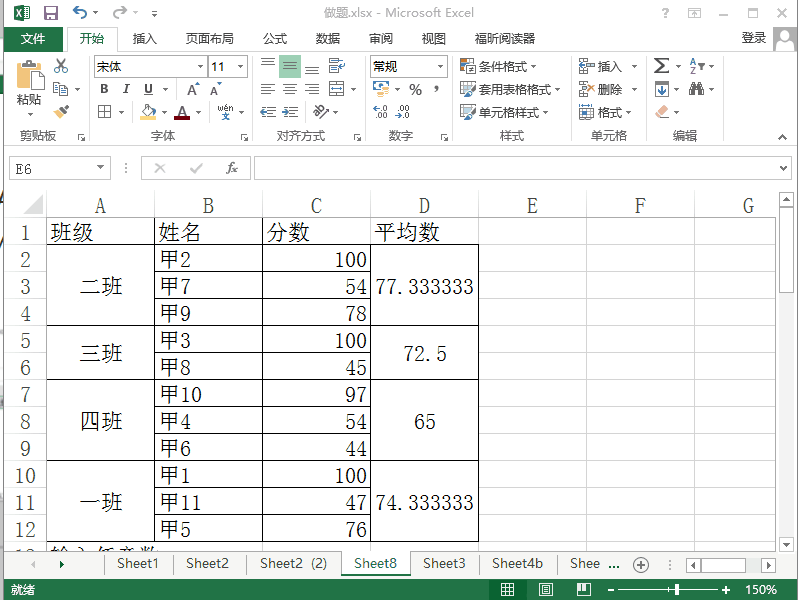The width and height of the screenshot is (800, 600).
Task: Click the Name Box showing E6
Action: pos(50,168)
